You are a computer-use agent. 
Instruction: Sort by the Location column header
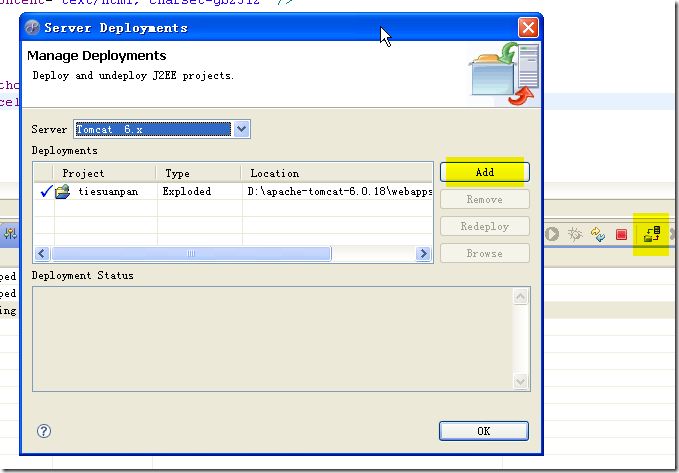336,173
